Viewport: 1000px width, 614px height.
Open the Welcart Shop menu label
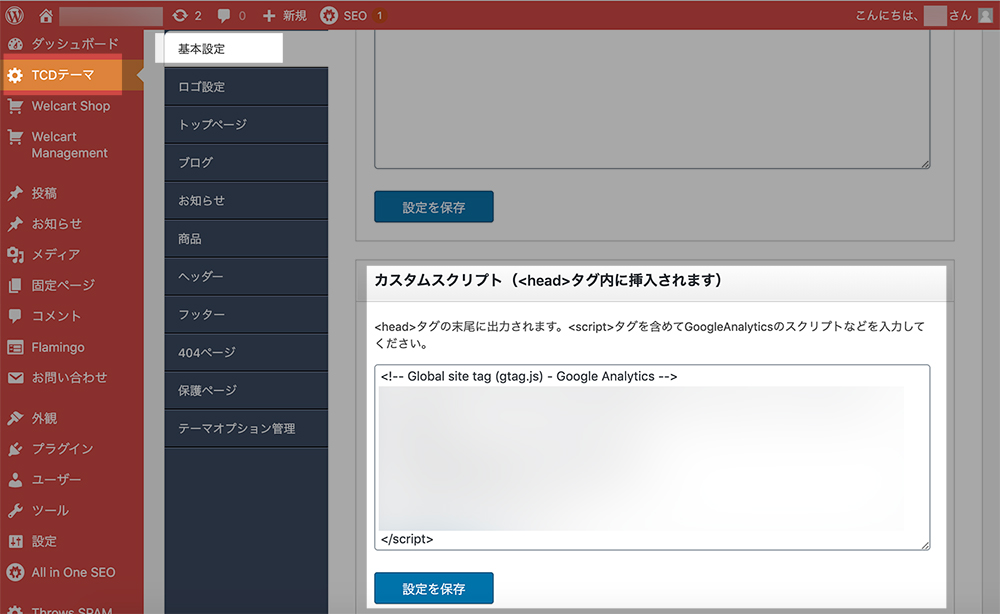(x=71, y=106)
